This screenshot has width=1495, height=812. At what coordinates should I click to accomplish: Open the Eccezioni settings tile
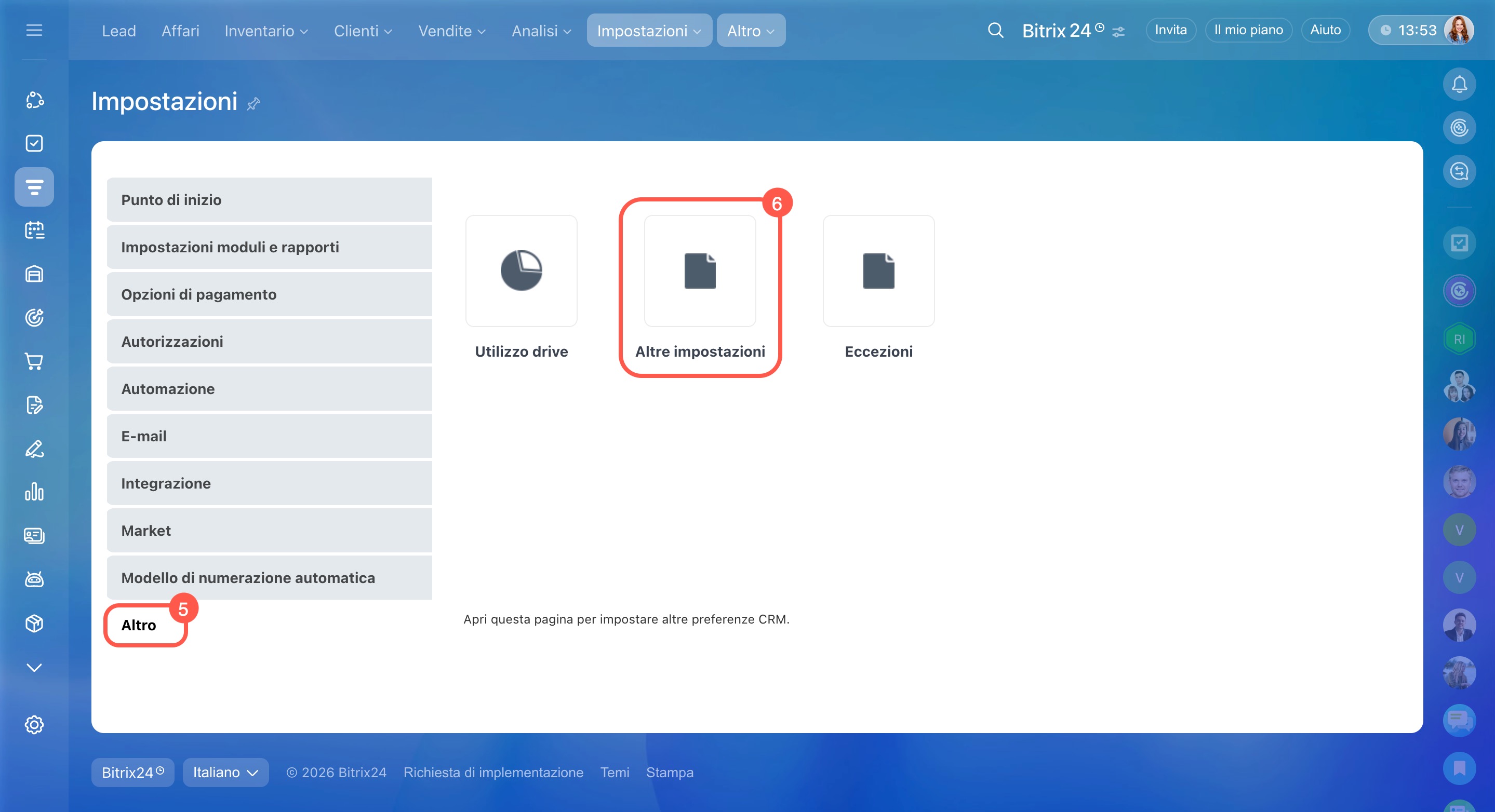tap(878, 271)
